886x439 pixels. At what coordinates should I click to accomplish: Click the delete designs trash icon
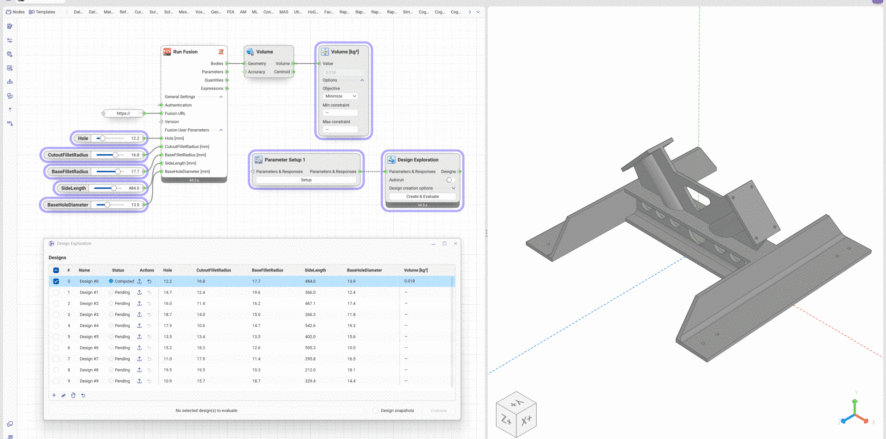tap(73, 395)
